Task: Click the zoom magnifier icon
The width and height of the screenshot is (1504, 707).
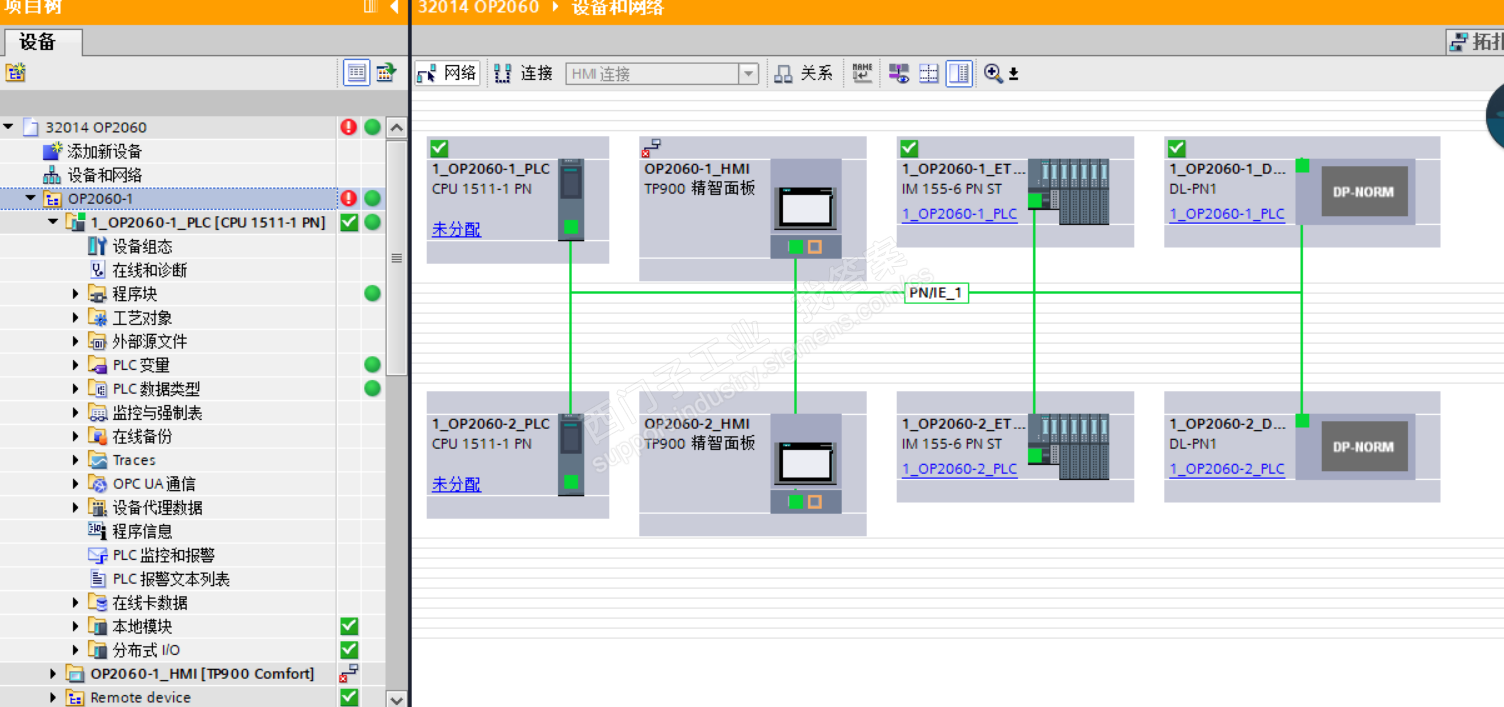Action: point(993,73)
